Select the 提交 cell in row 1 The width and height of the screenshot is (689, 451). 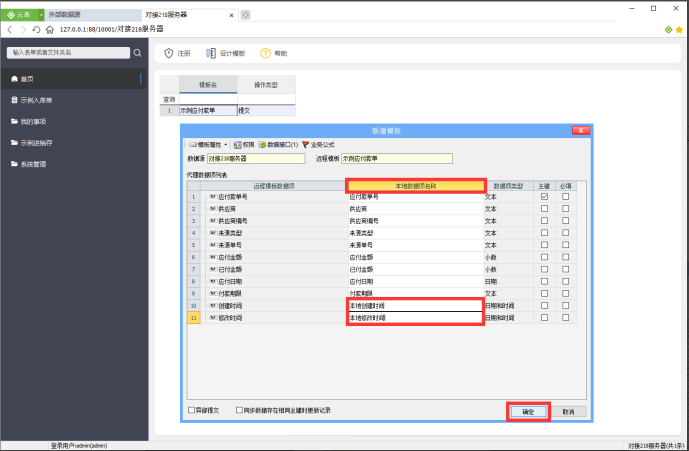266,110
